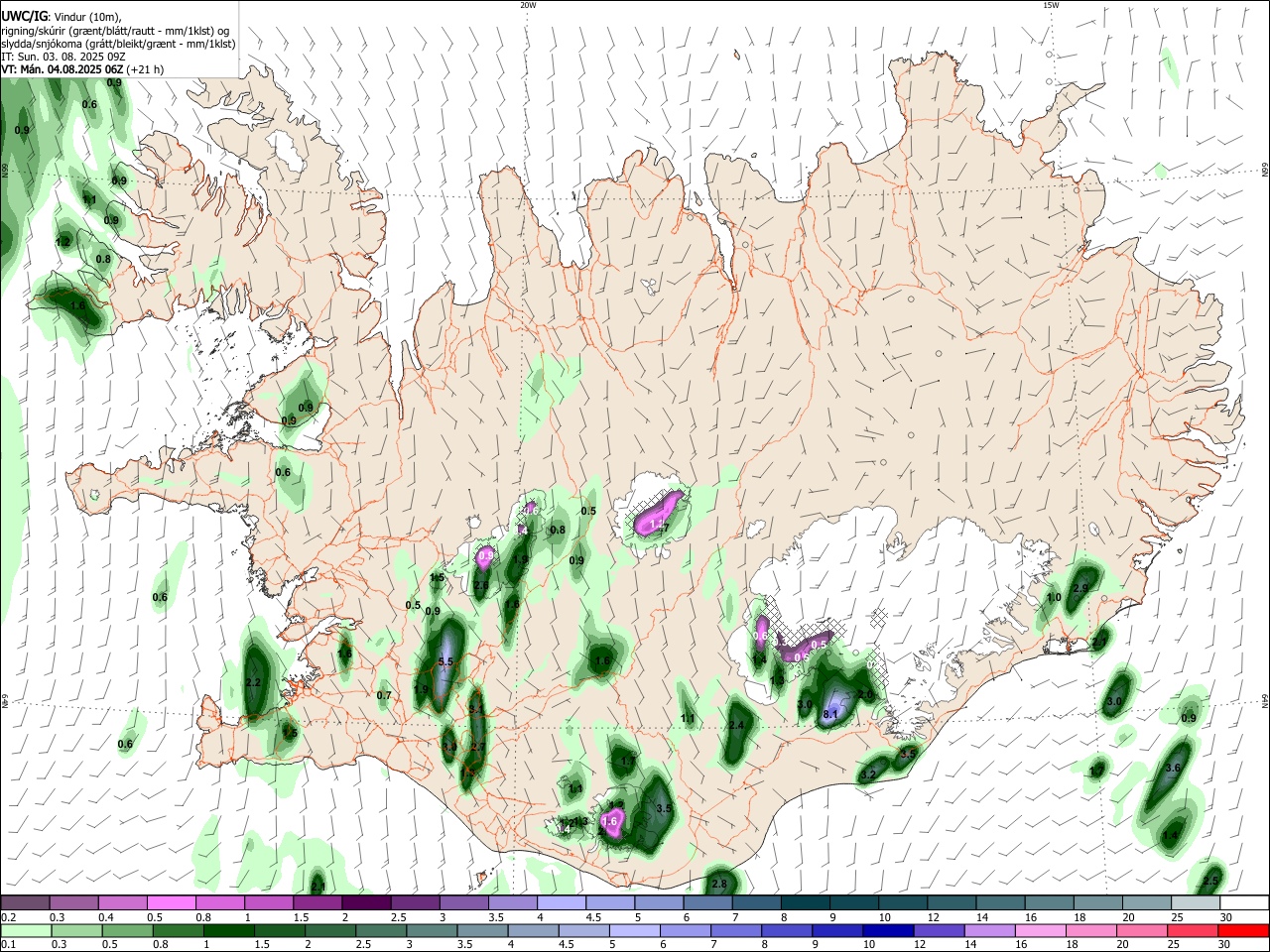
Task: Click the 15W longitude label
Action: click(x=1051, y=5)
